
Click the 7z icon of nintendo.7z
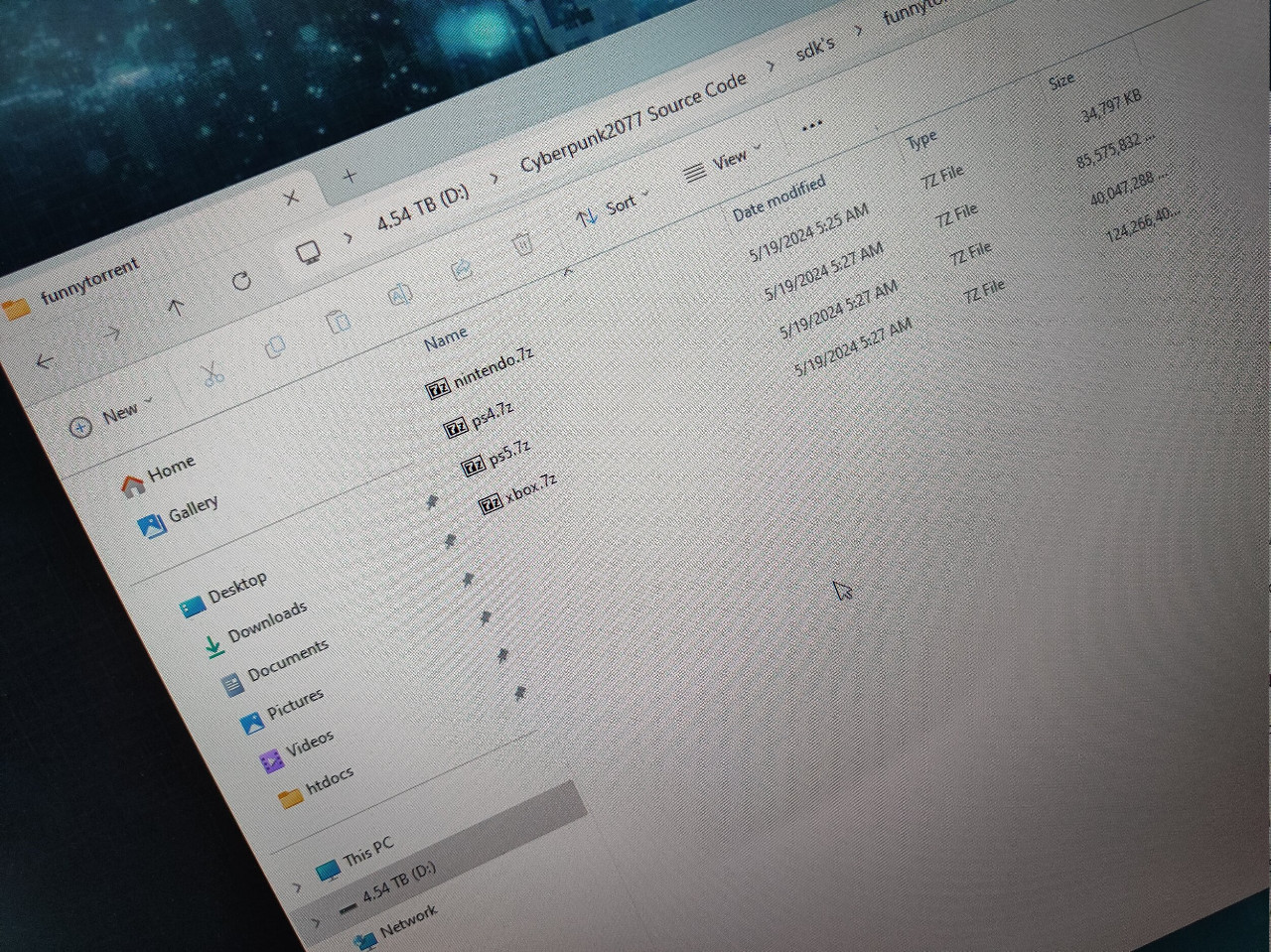point(438,388)
